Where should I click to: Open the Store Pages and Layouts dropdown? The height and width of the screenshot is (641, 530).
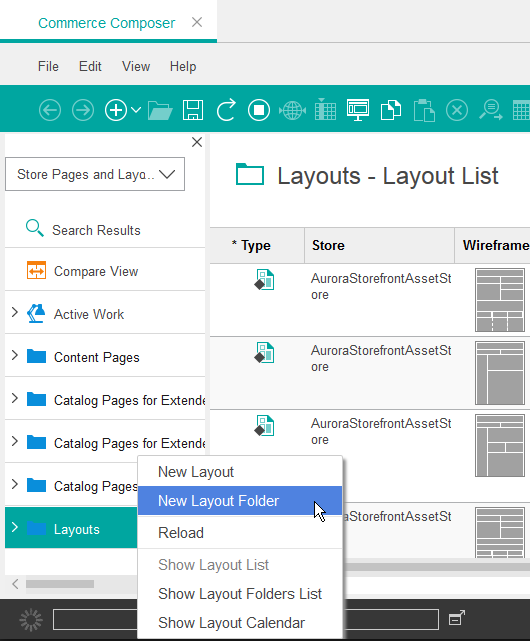[95, 174]
